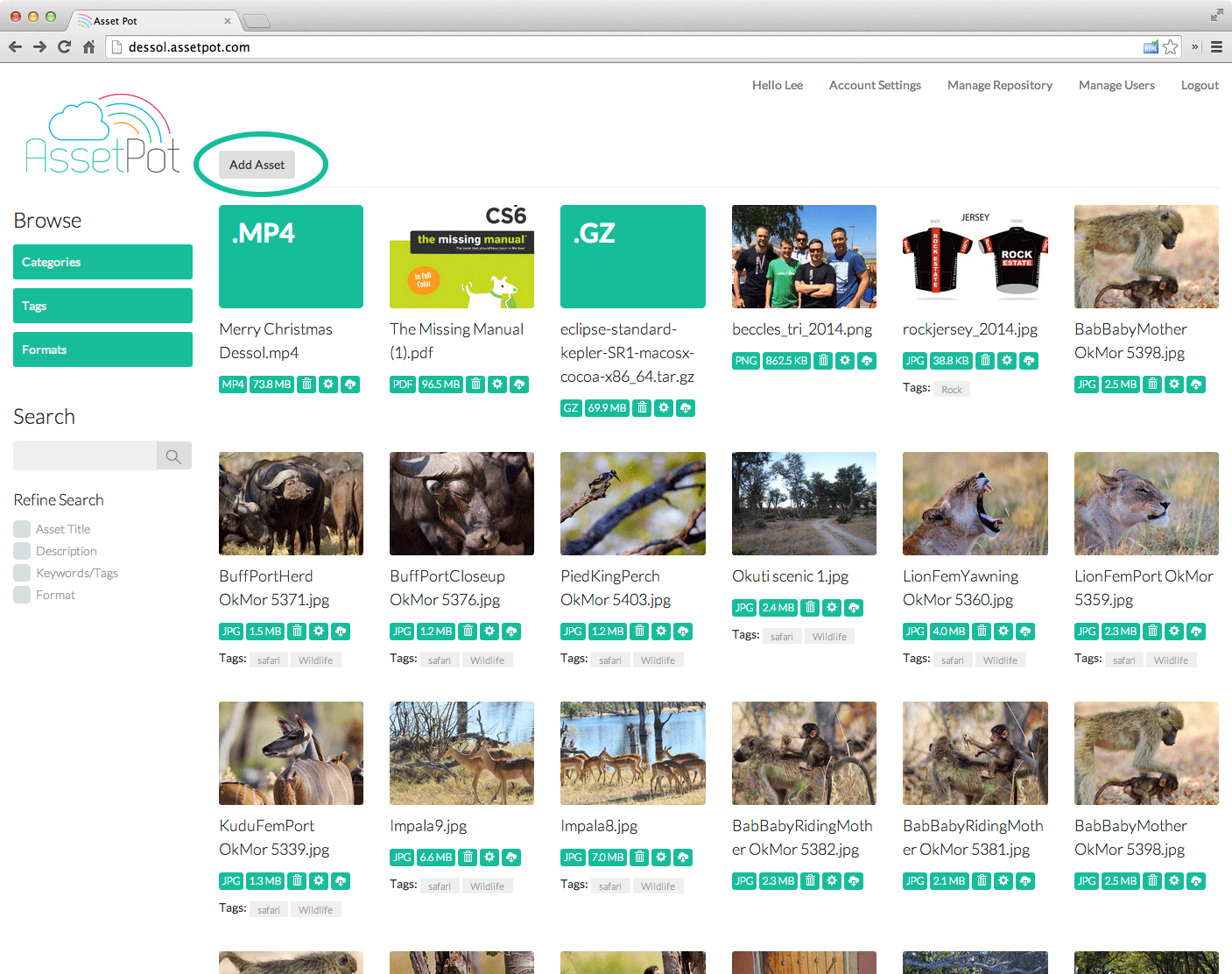This screenshot has width=1232, height=974.
Task: Delete KuduFemPort OkMor 5339.jpg
Action: tap(298, 881)
